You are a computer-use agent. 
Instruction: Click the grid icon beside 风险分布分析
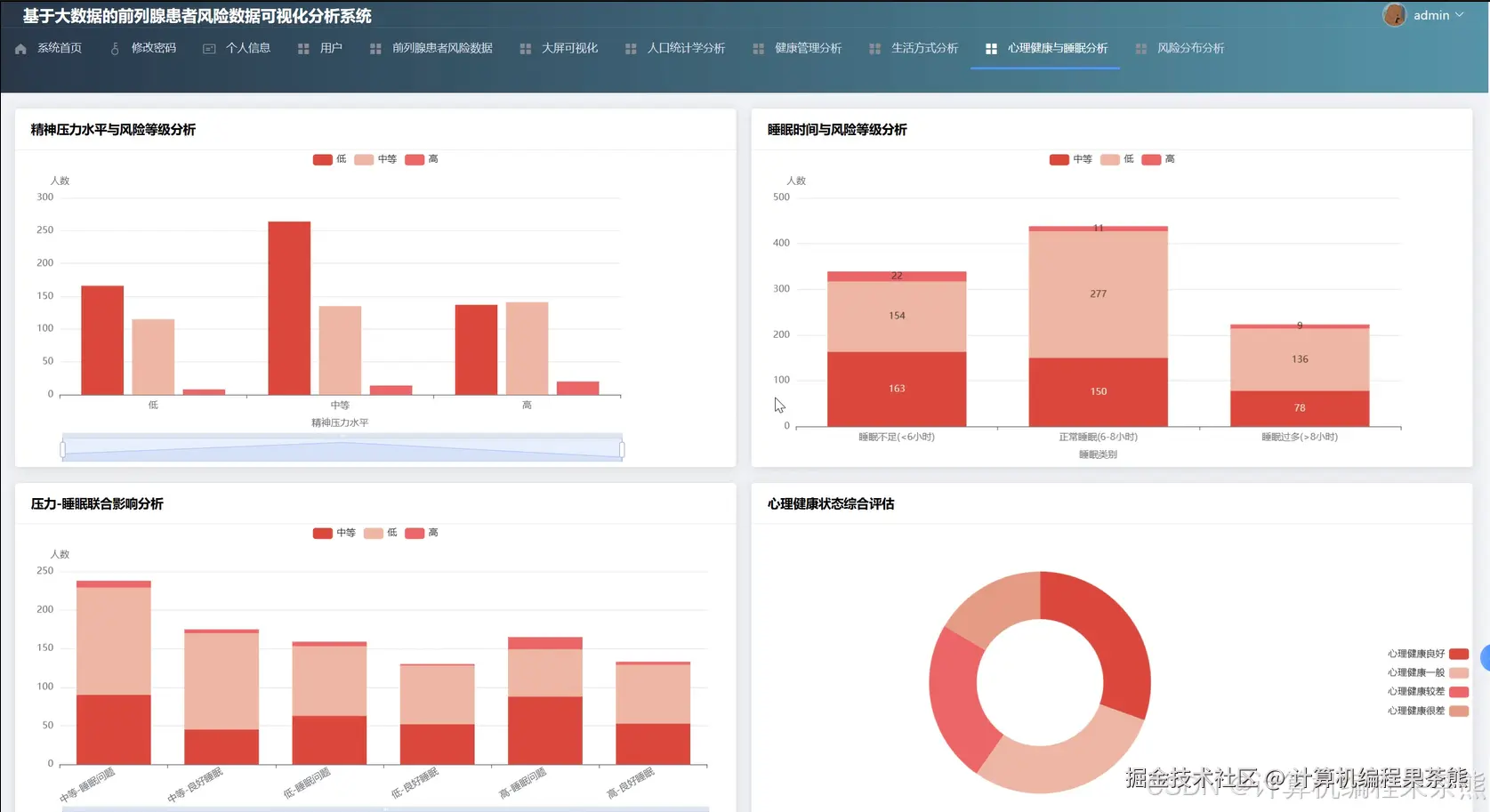click(1140, 49)
